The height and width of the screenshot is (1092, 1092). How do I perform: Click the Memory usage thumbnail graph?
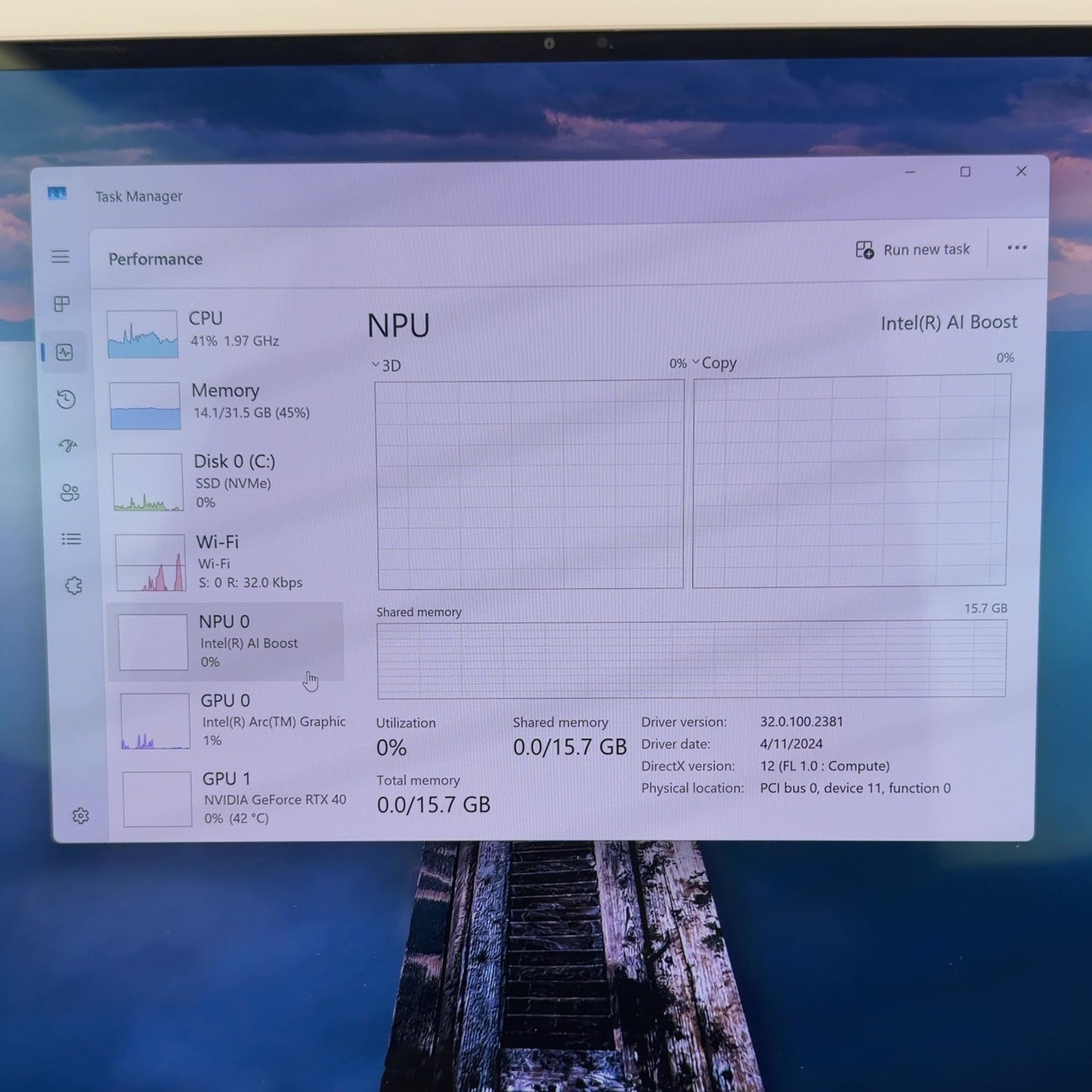(145, 406)
